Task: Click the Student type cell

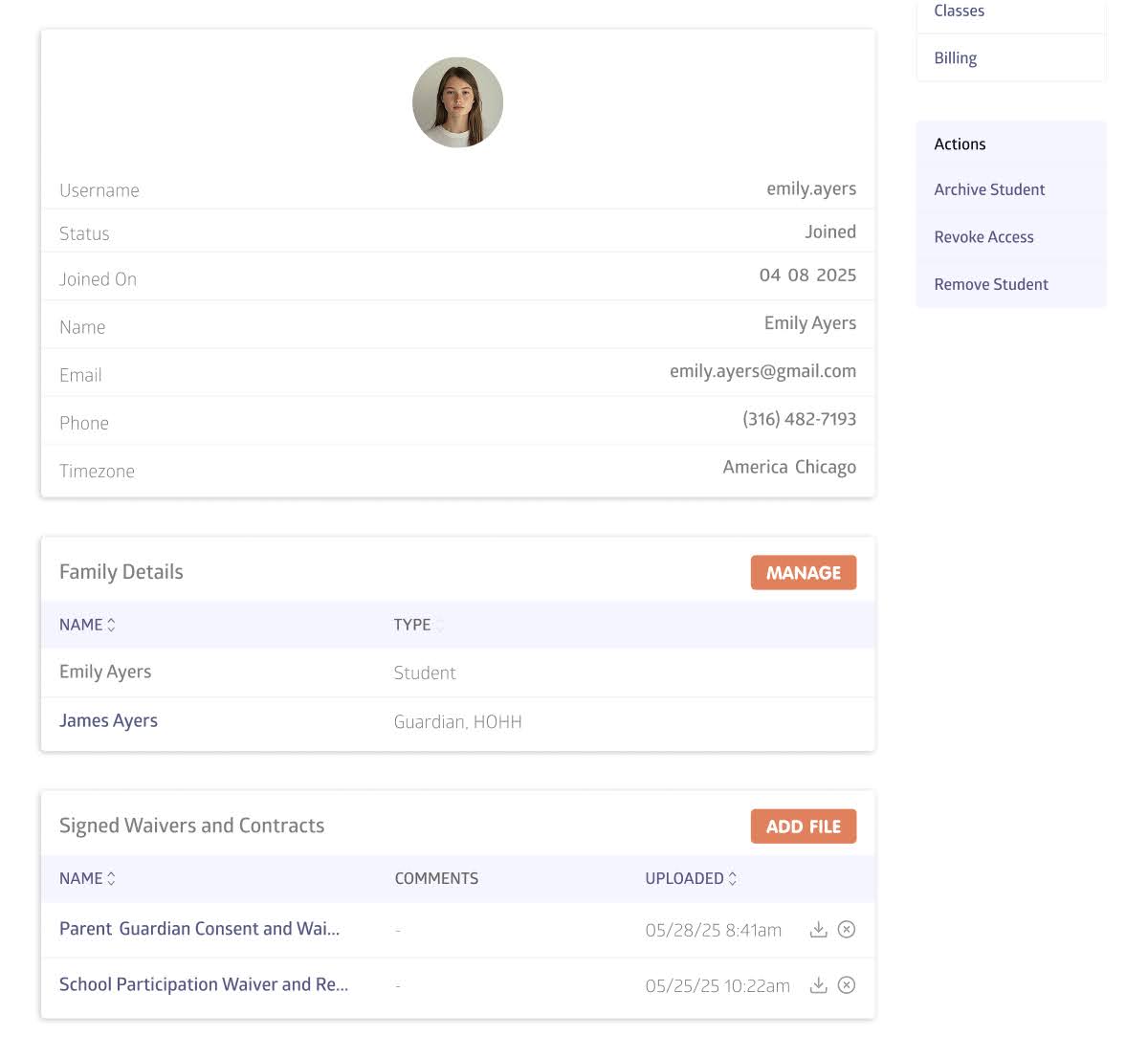Action: click(425, 673)
